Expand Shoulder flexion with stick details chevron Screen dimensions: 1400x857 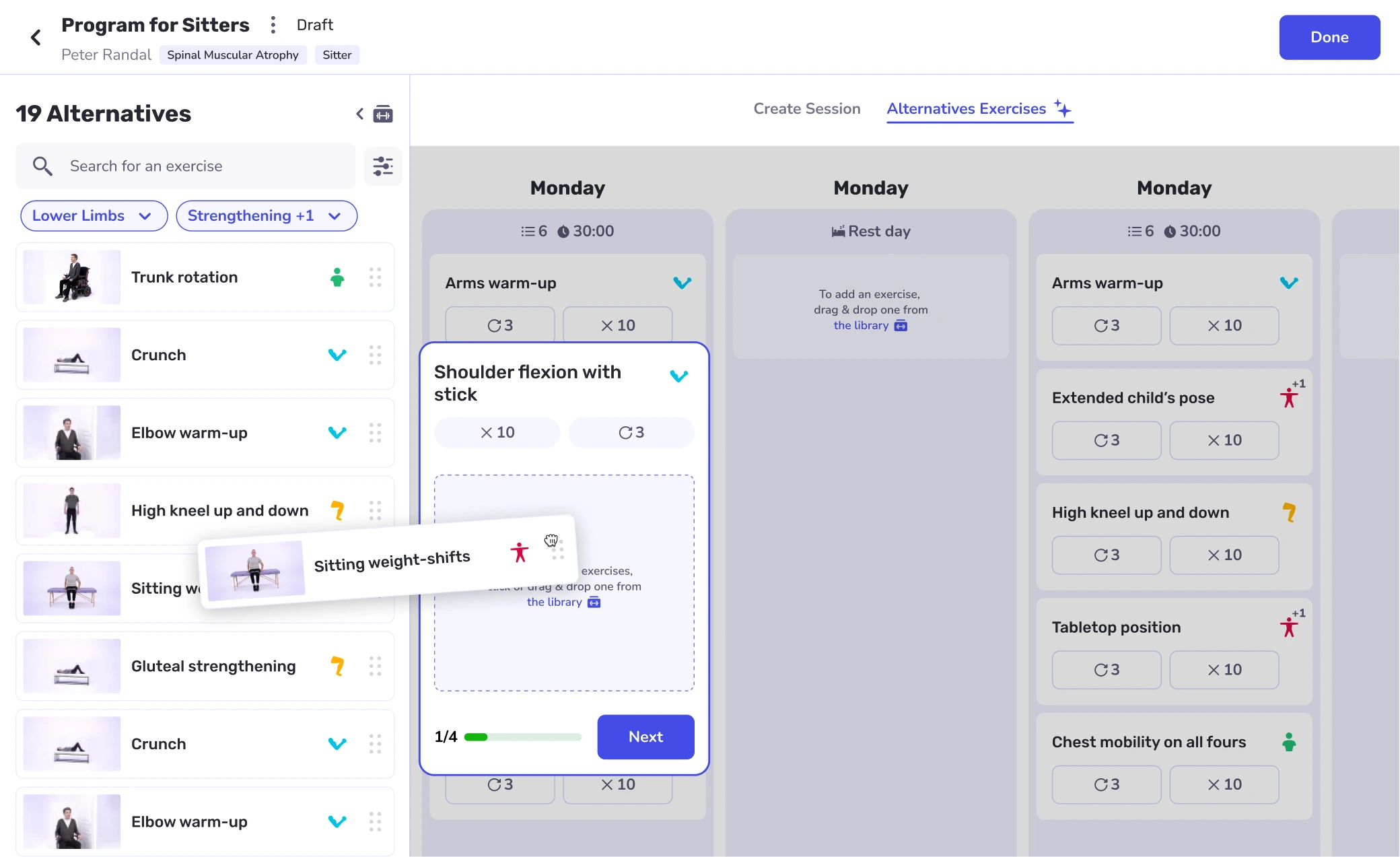click(678, 376)
